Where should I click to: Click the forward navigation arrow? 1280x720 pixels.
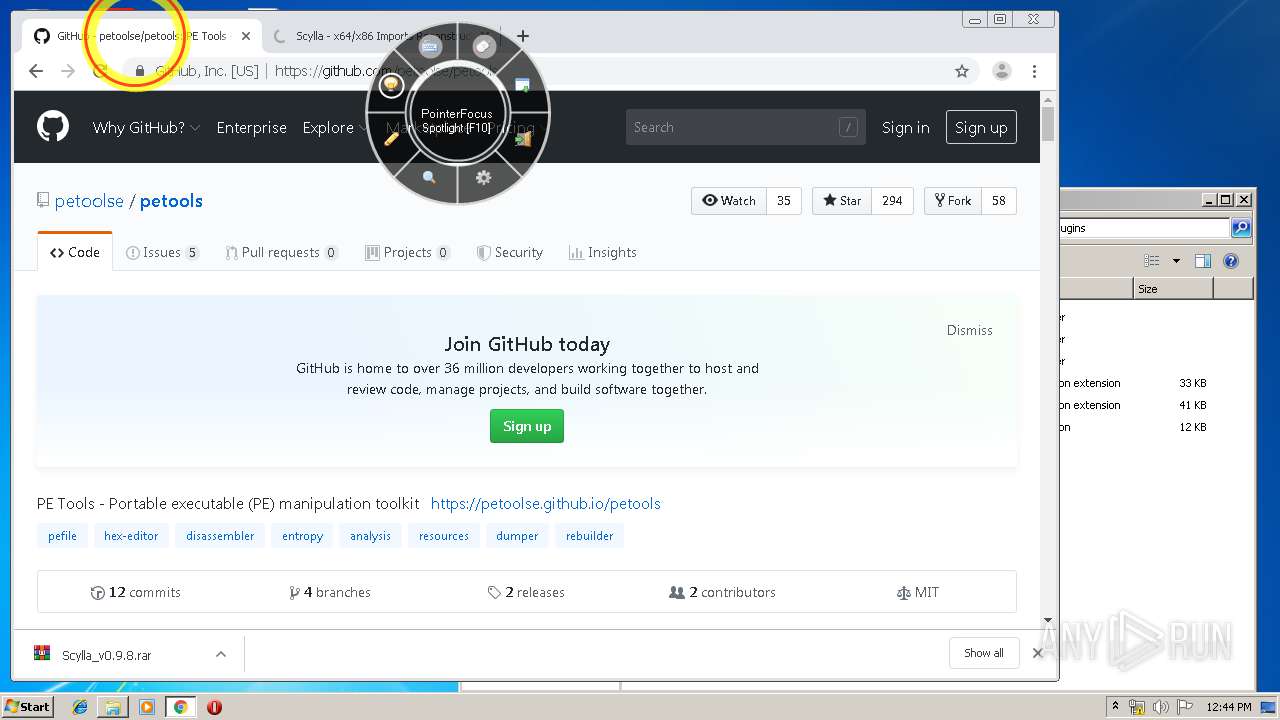coord(68,71)
